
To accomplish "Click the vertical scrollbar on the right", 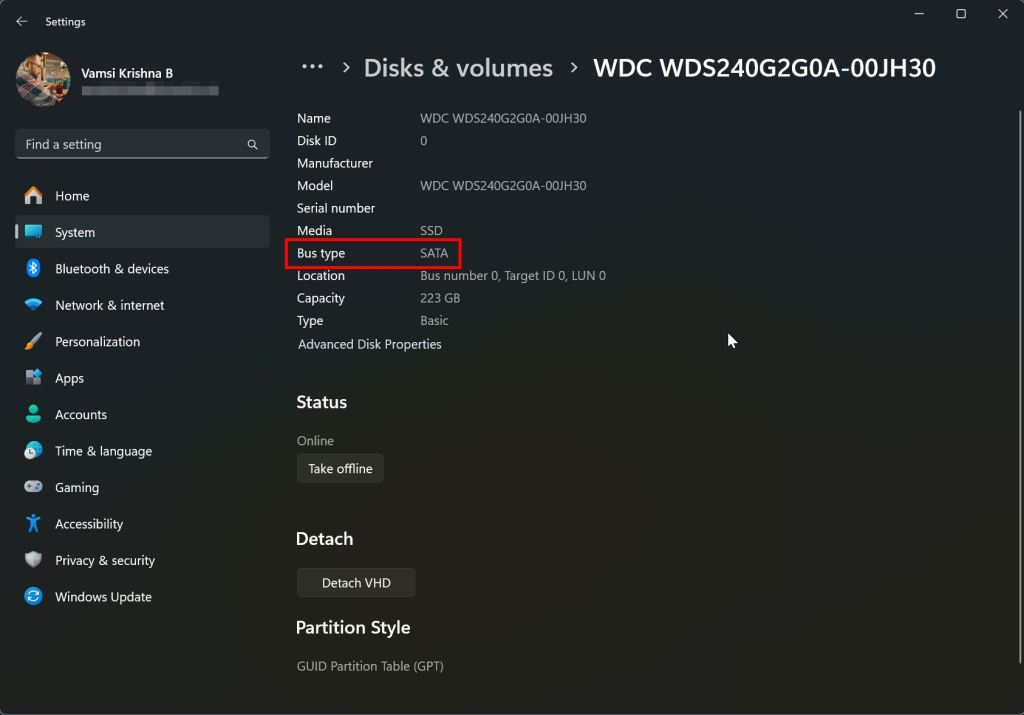I will [1019, 387].
